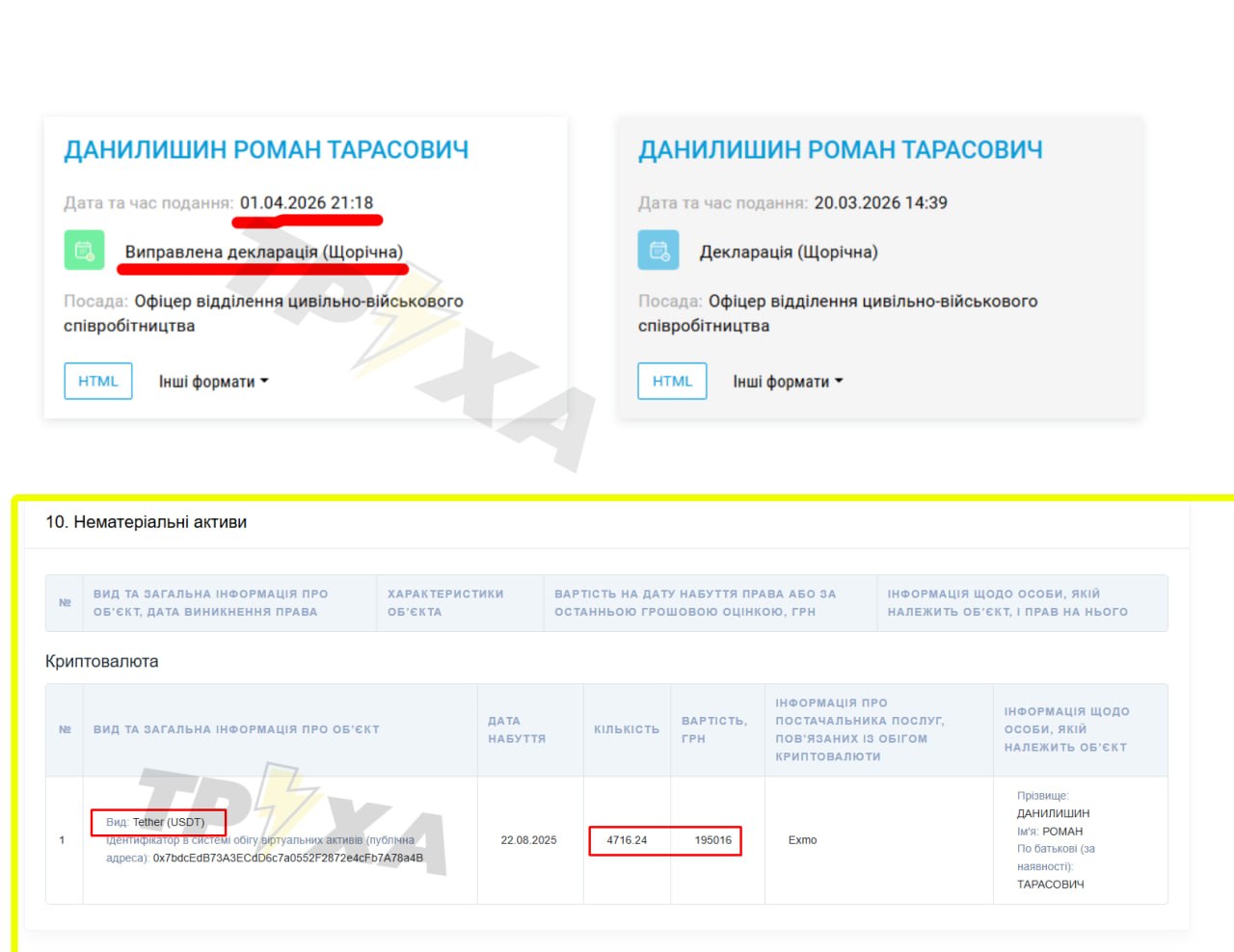Screen dimensions: 1234x952
Task: Open HTML version of the 20.03.2026 declaration
Action: [672, 381]
